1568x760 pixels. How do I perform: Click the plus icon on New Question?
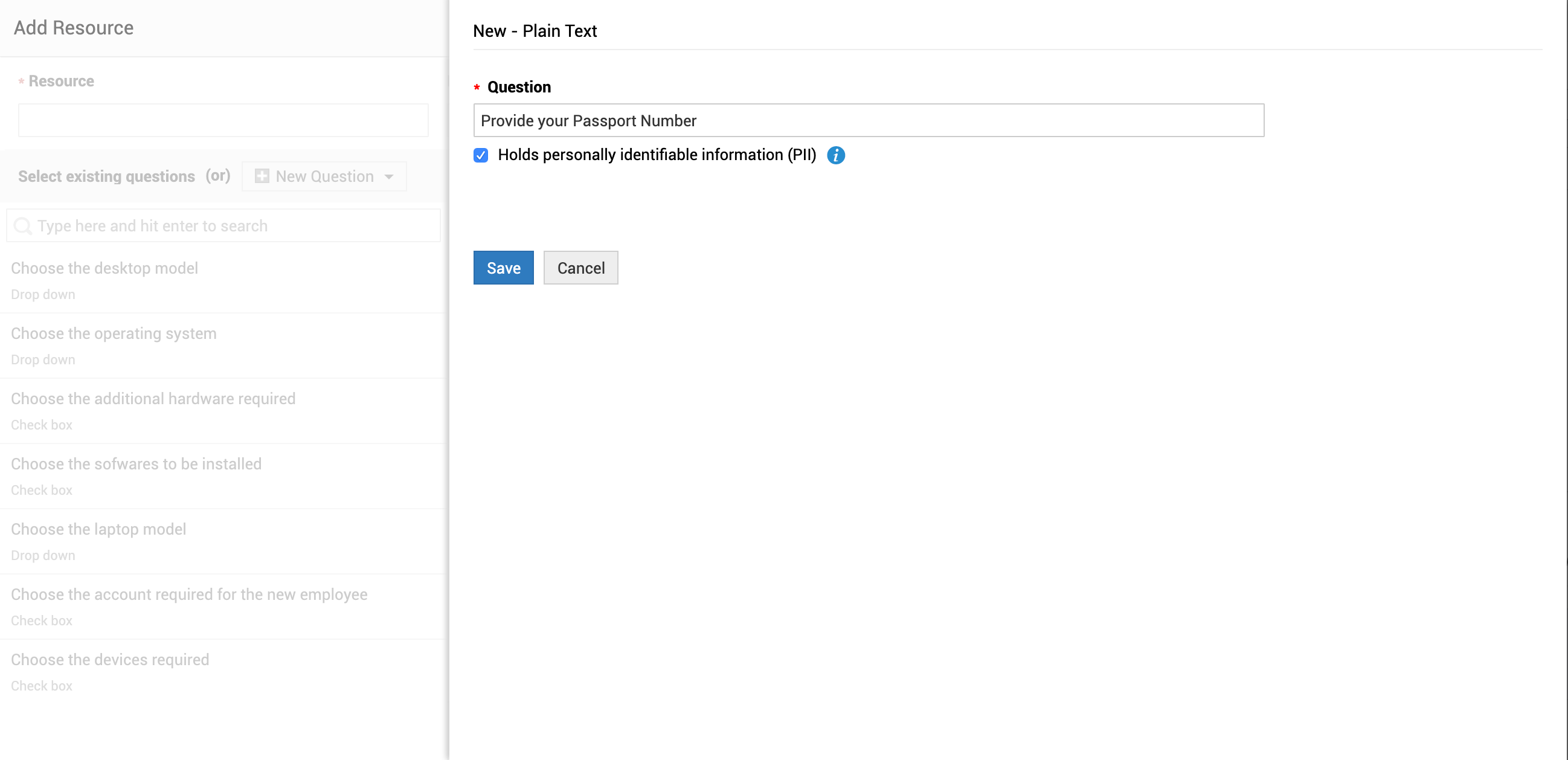(x=262, y=176)
